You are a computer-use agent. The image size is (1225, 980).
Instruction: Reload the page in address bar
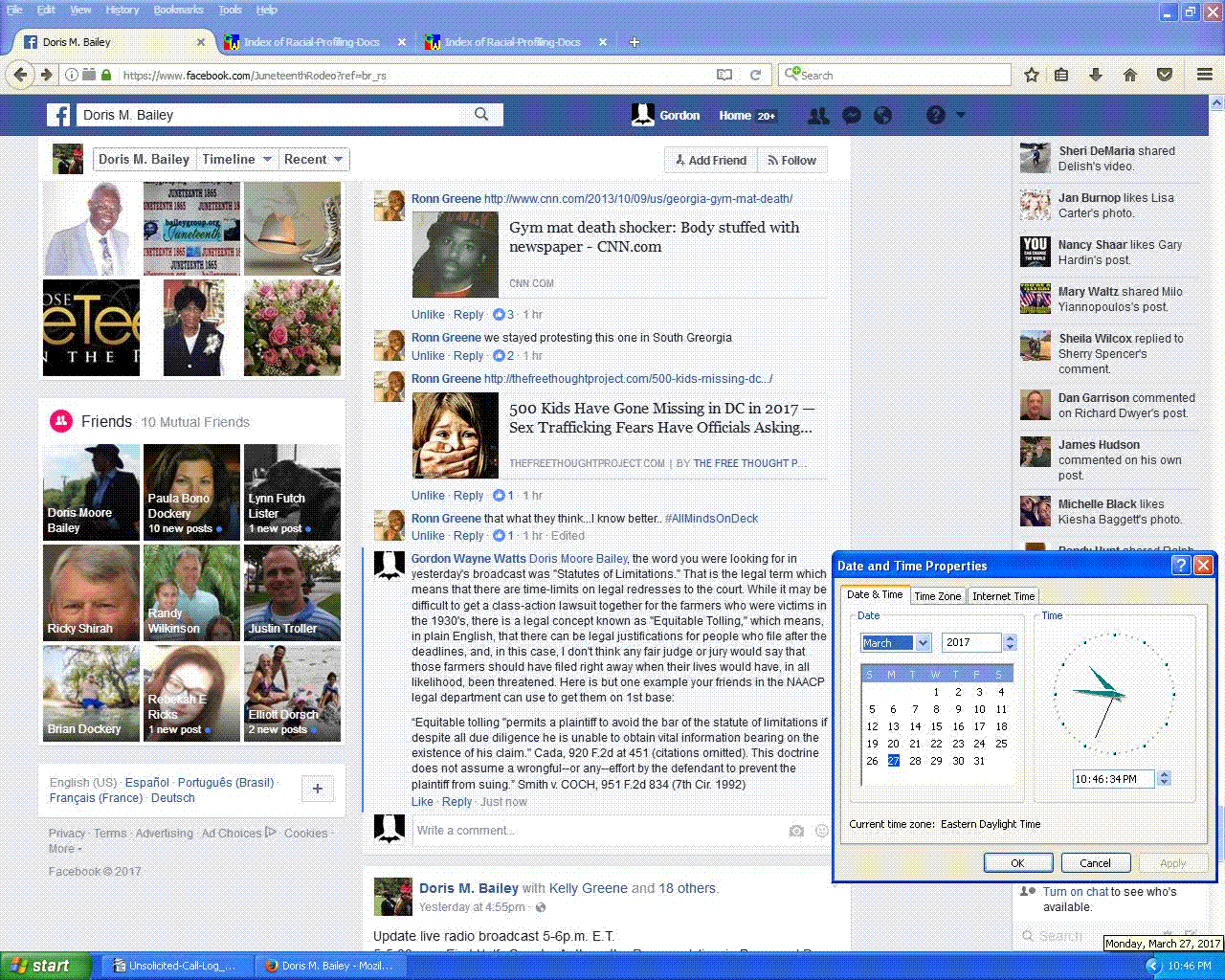[x=755, y=75]
